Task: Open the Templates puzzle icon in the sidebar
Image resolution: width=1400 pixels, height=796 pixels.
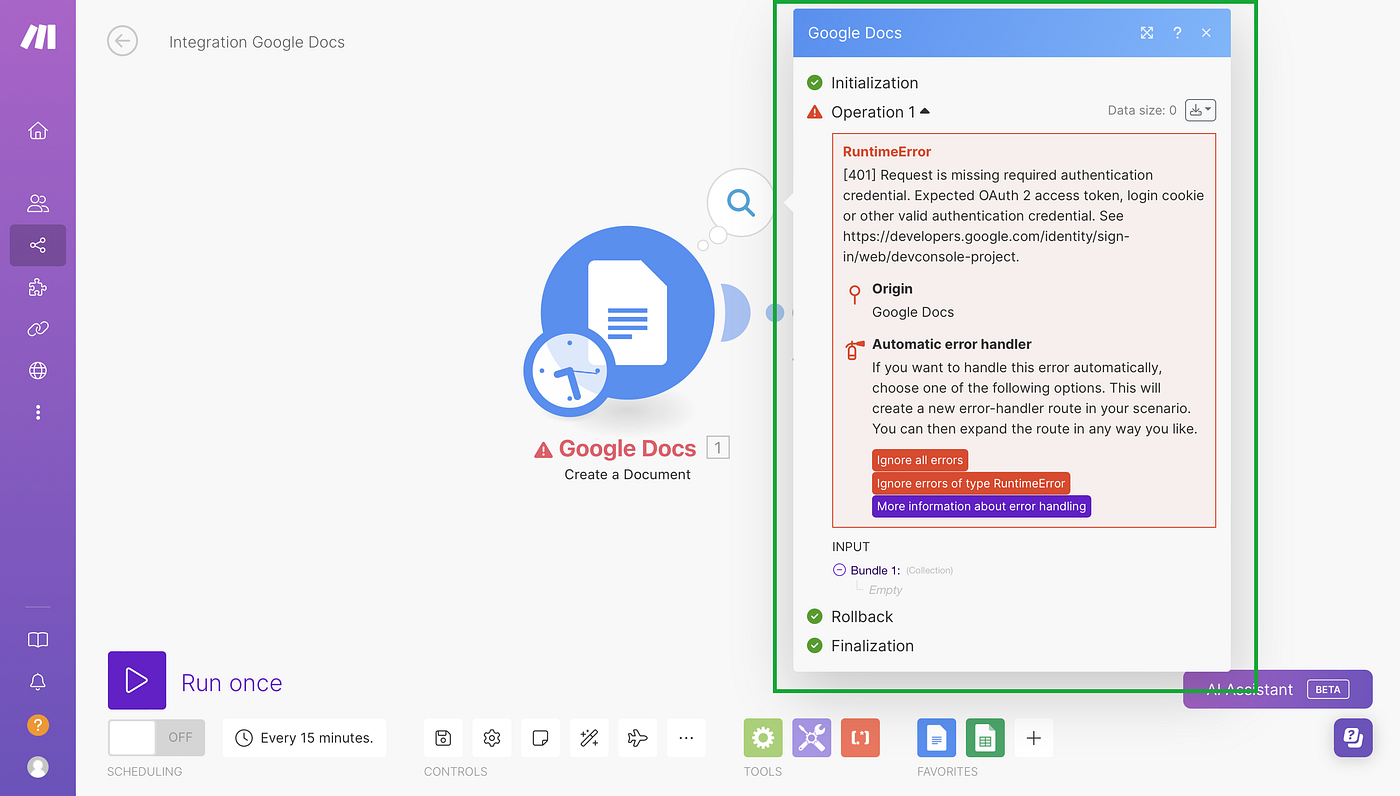Action: 38,288
